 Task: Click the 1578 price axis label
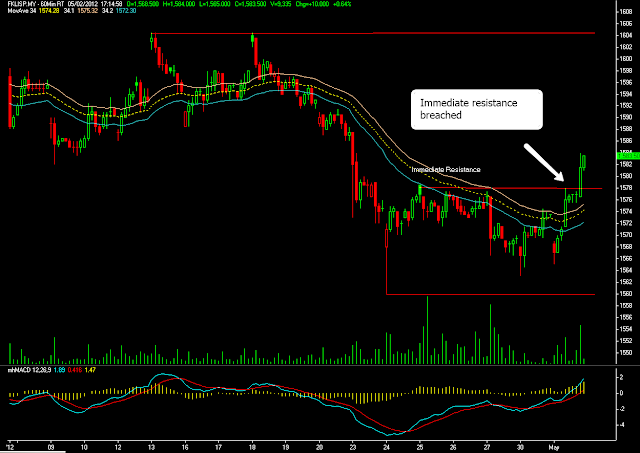click(x=626, y=188)
